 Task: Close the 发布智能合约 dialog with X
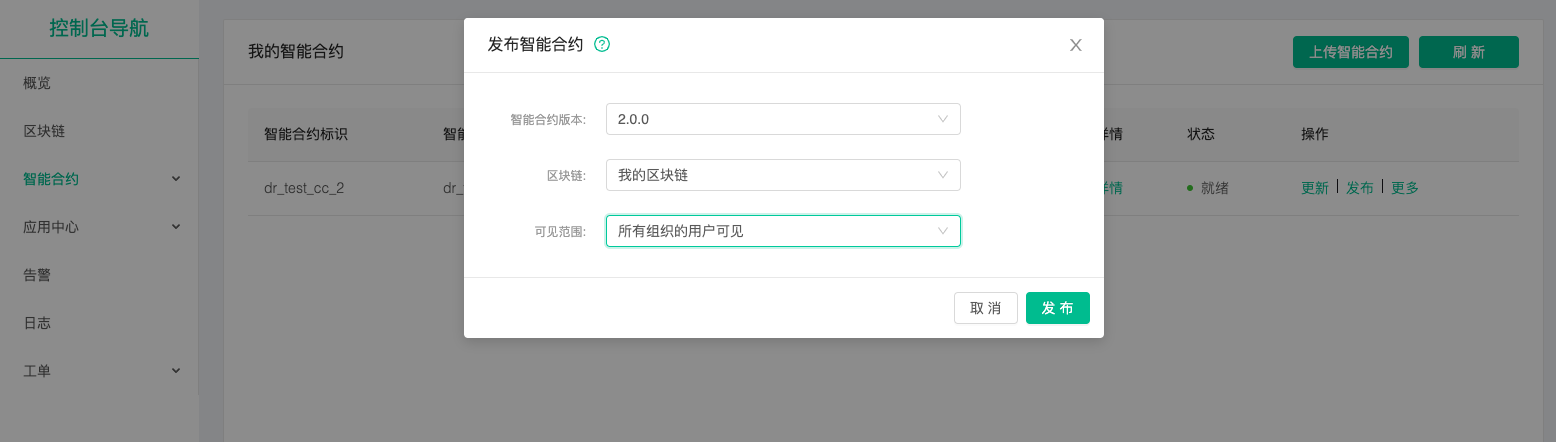pyautogui.click(x=1076, y=45)
